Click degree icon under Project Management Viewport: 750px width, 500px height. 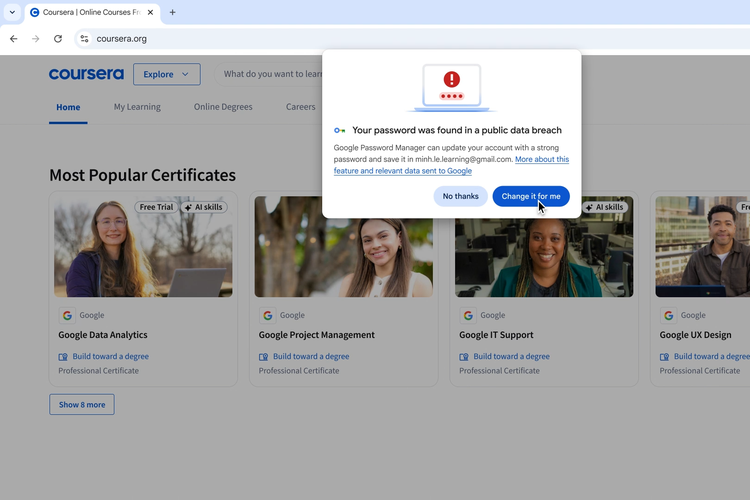coord(264,357)
